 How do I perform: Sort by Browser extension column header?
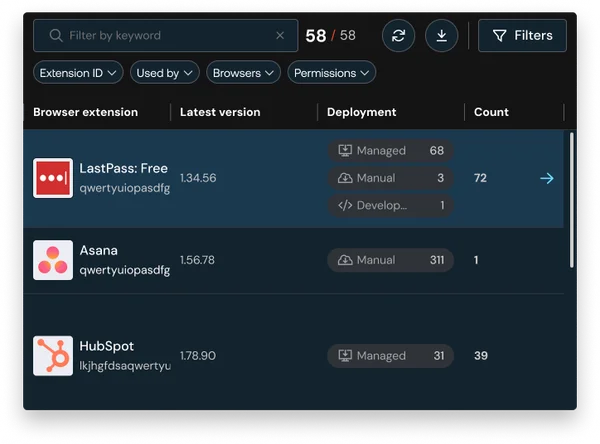tap(85, 112)
